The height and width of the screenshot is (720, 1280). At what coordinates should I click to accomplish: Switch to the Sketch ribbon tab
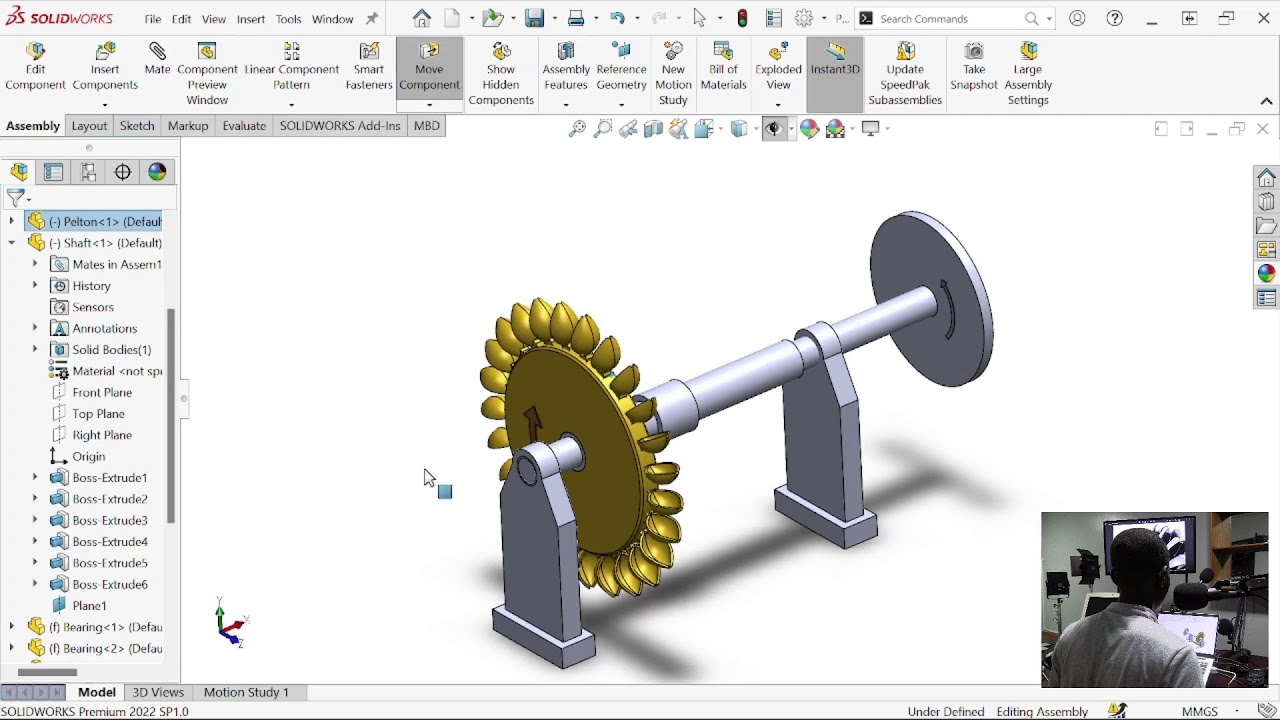point(137,126)
